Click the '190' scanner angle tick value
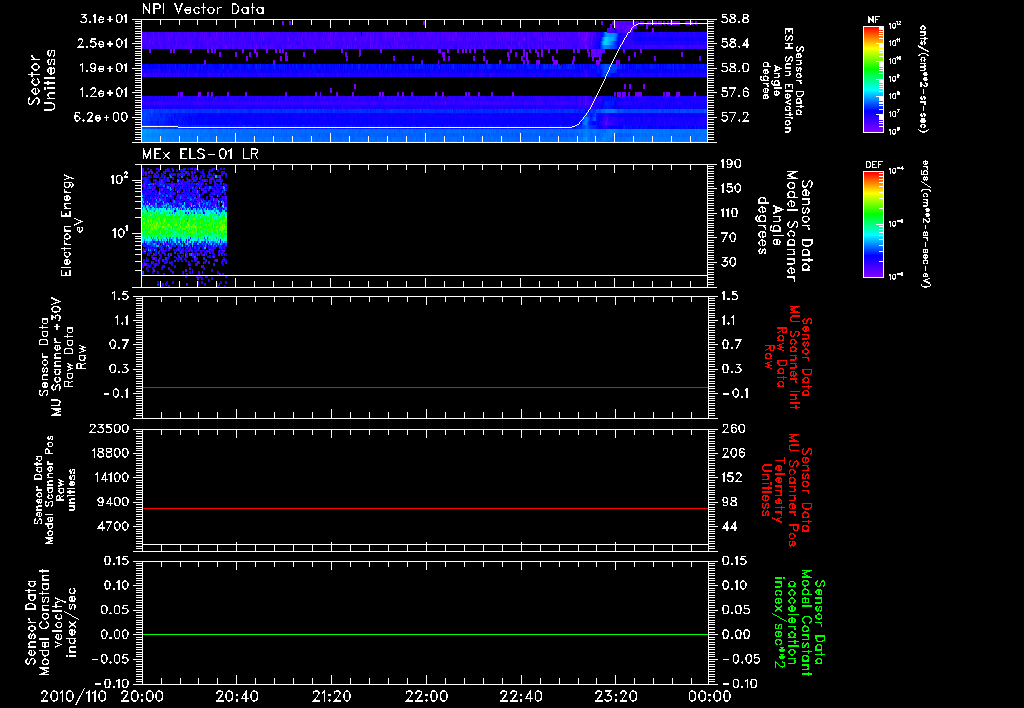Image resolution: width=1024 pixels, height=708 pixels. (x=731, y=164)
